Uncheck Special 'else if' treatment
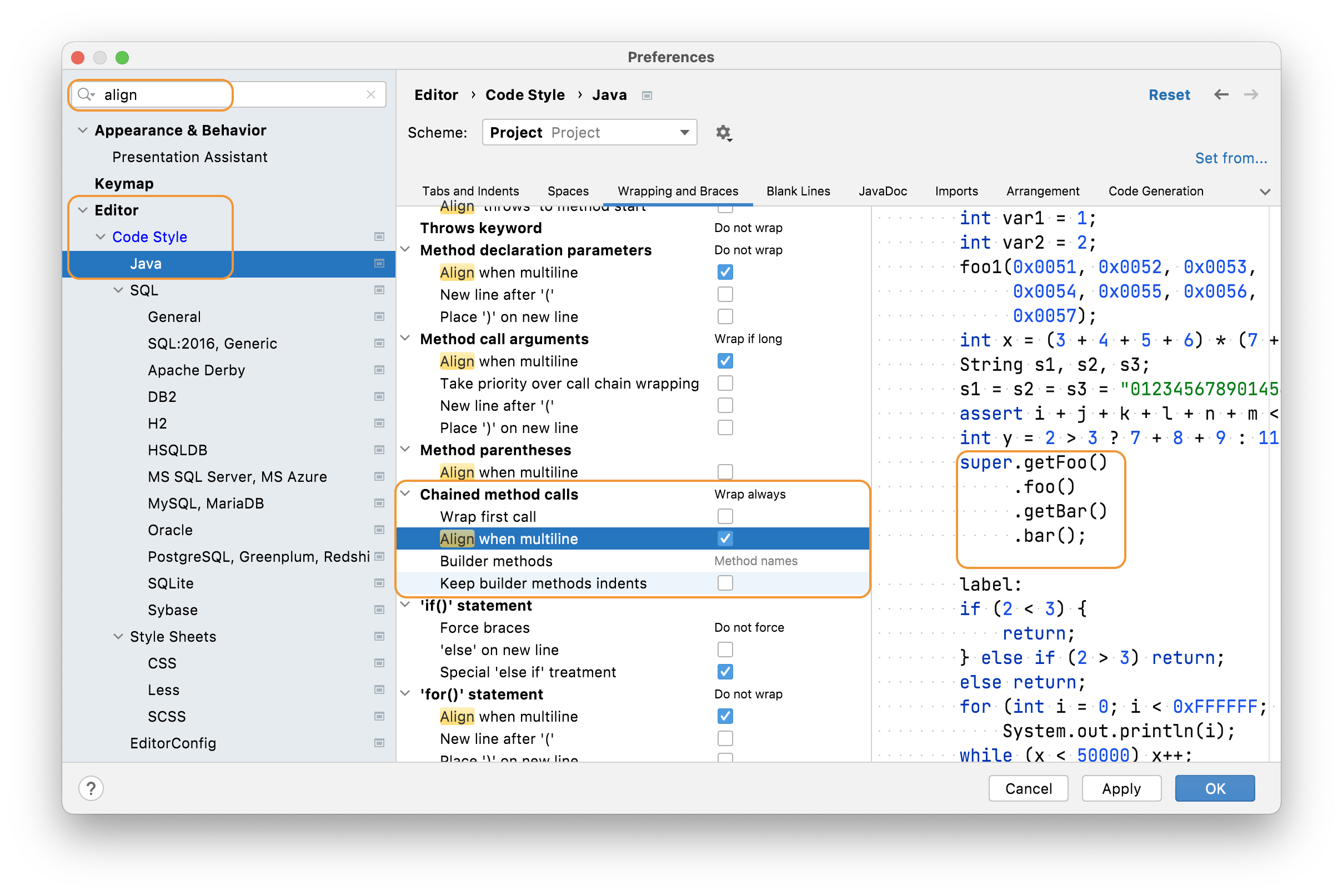Screen dimensions: 1343x896 point(725,672)
